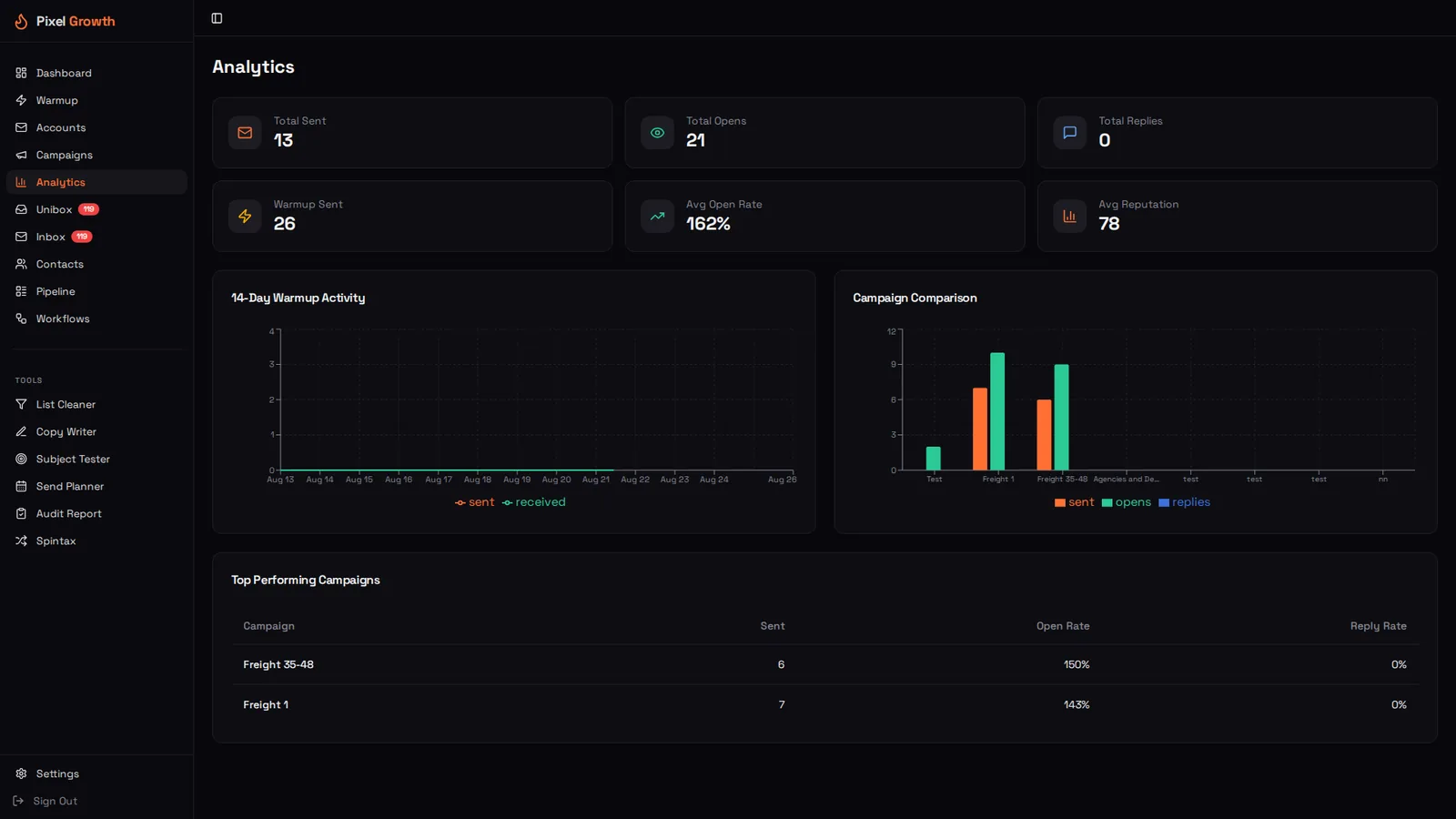Click the Avg Reputation chart icon
The image size is (1456, 819).
(1069, 217)
